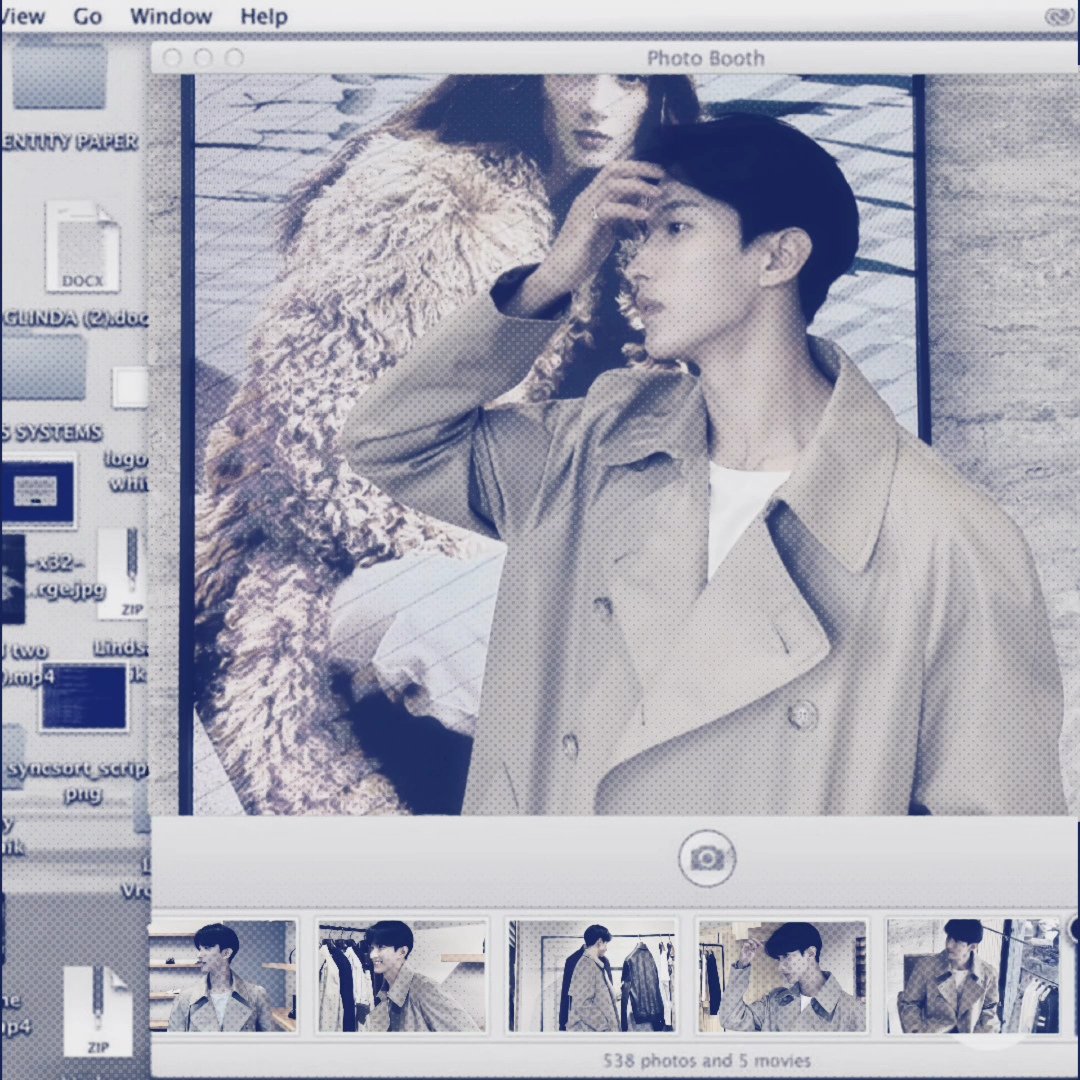Select the small white file icon beside S SYSTEMS
1080x1080 pixels.
pos(131,387)
